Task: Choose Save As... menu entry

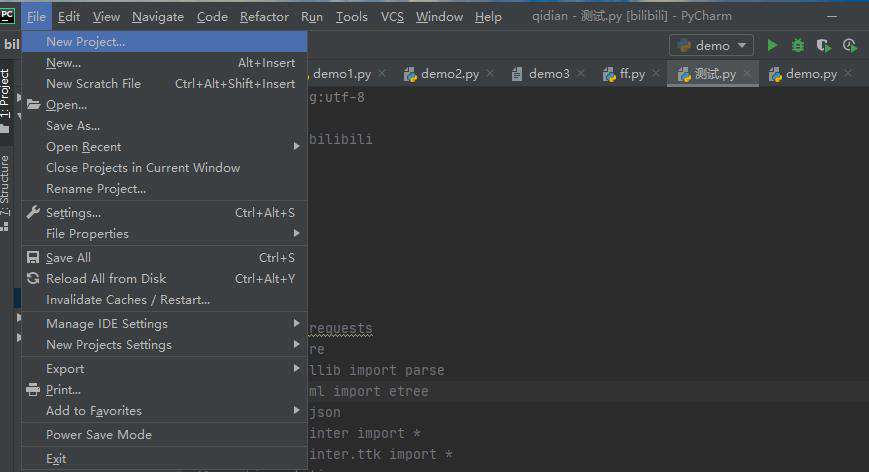Action: pyautogui.click(x=165, y=126)
